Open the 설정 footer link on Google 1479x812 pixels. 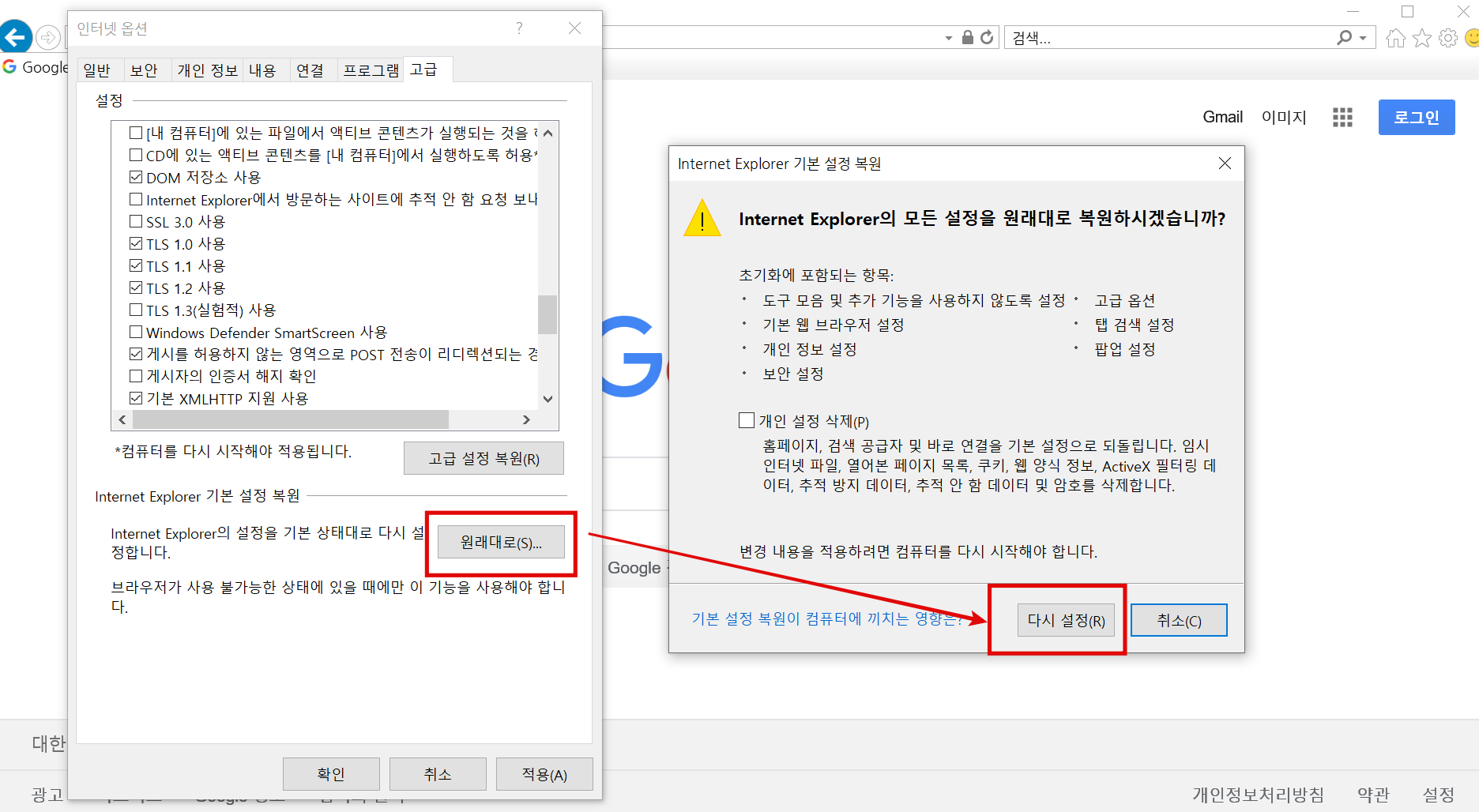1439,794
